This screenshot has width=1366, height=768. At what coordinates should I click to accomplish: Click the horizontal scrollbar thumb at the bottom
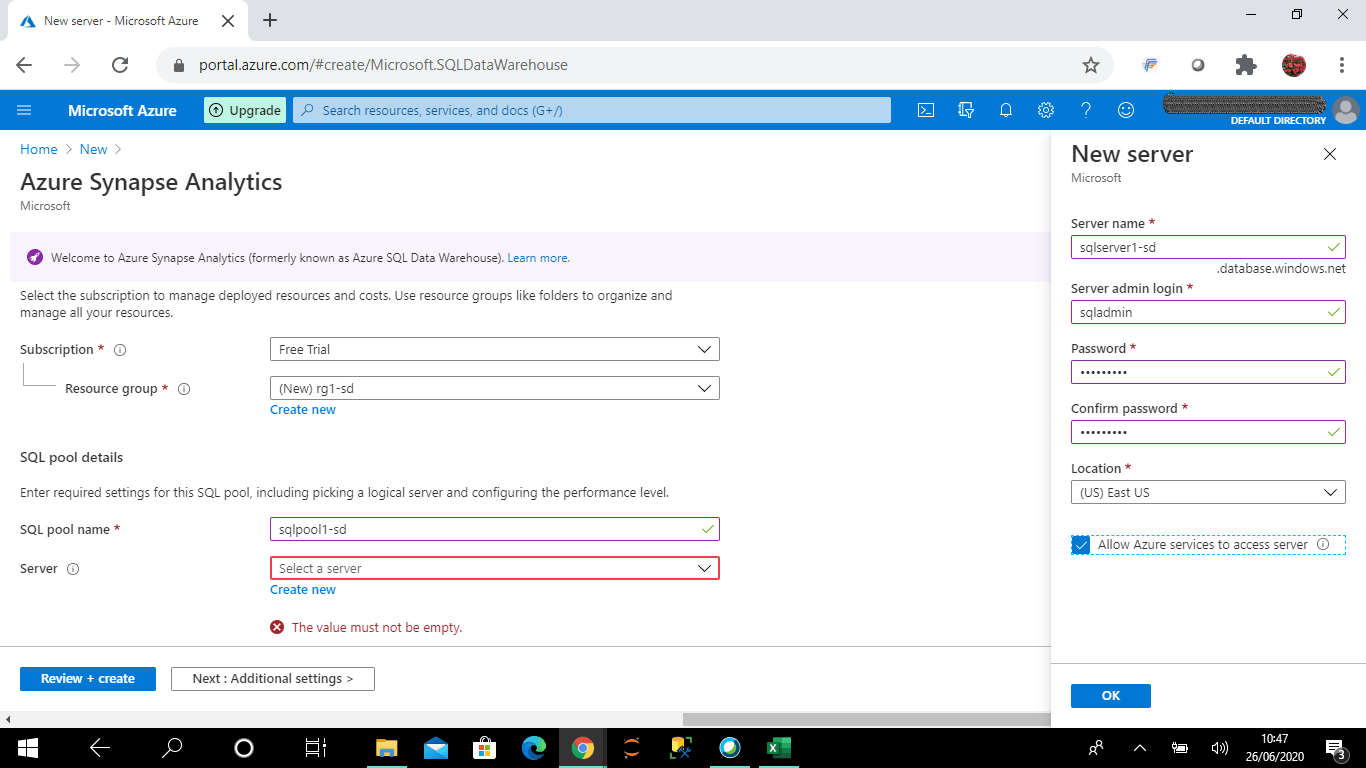pos(866,719)
